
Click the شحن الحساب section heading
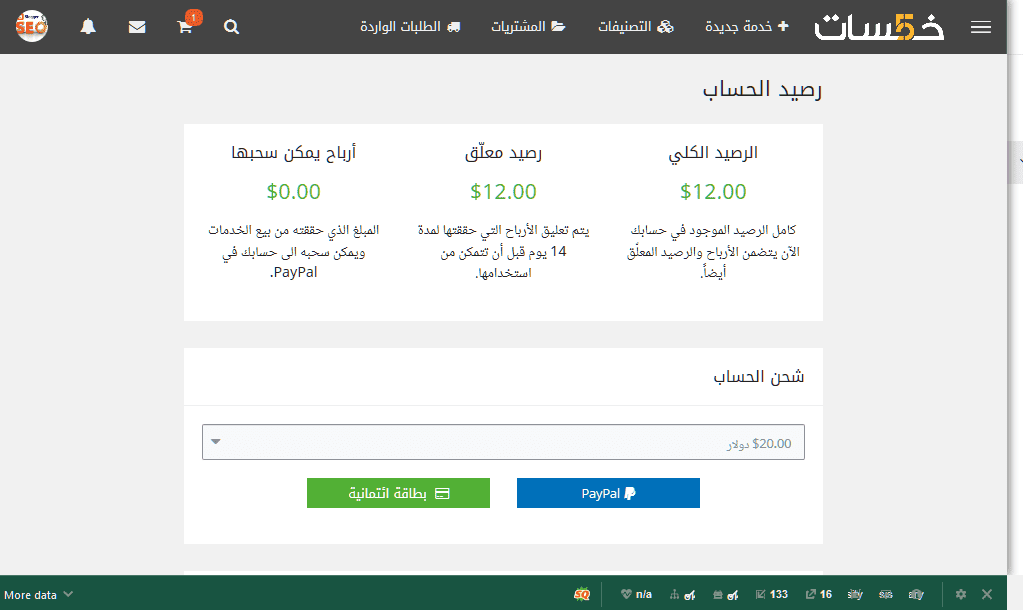point(759,376)
